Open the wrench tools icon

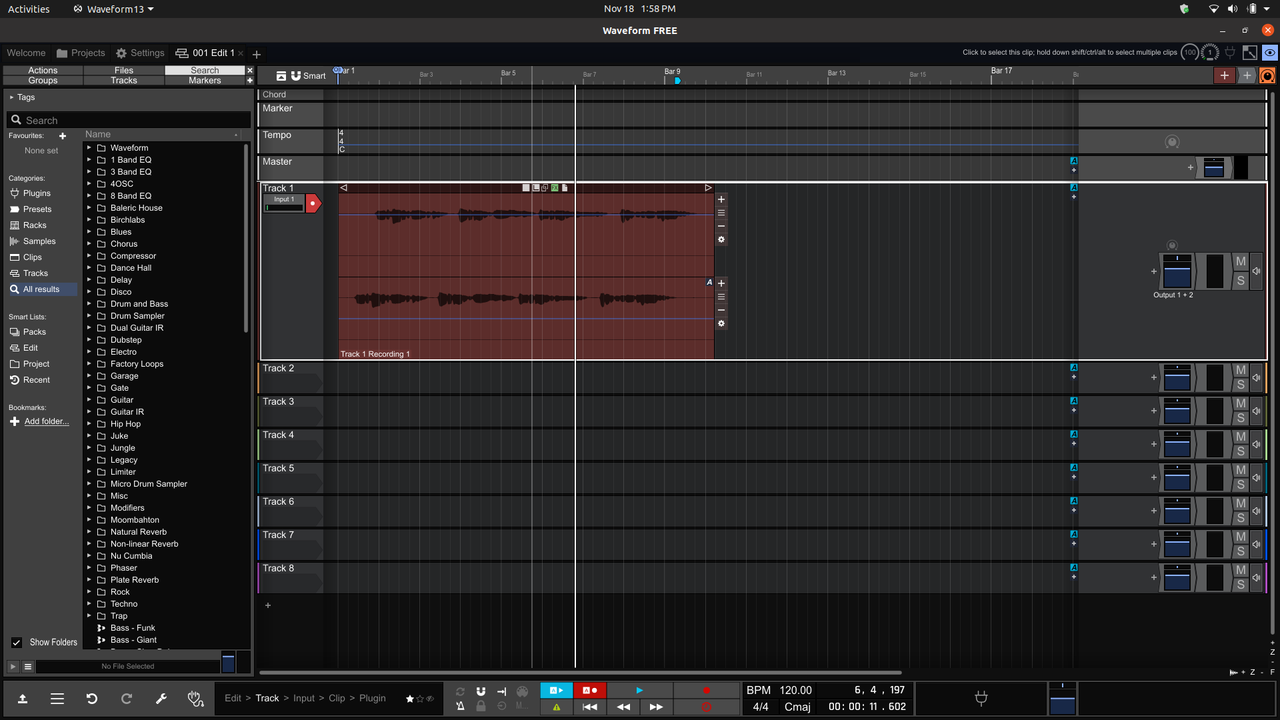coord(161,698)
